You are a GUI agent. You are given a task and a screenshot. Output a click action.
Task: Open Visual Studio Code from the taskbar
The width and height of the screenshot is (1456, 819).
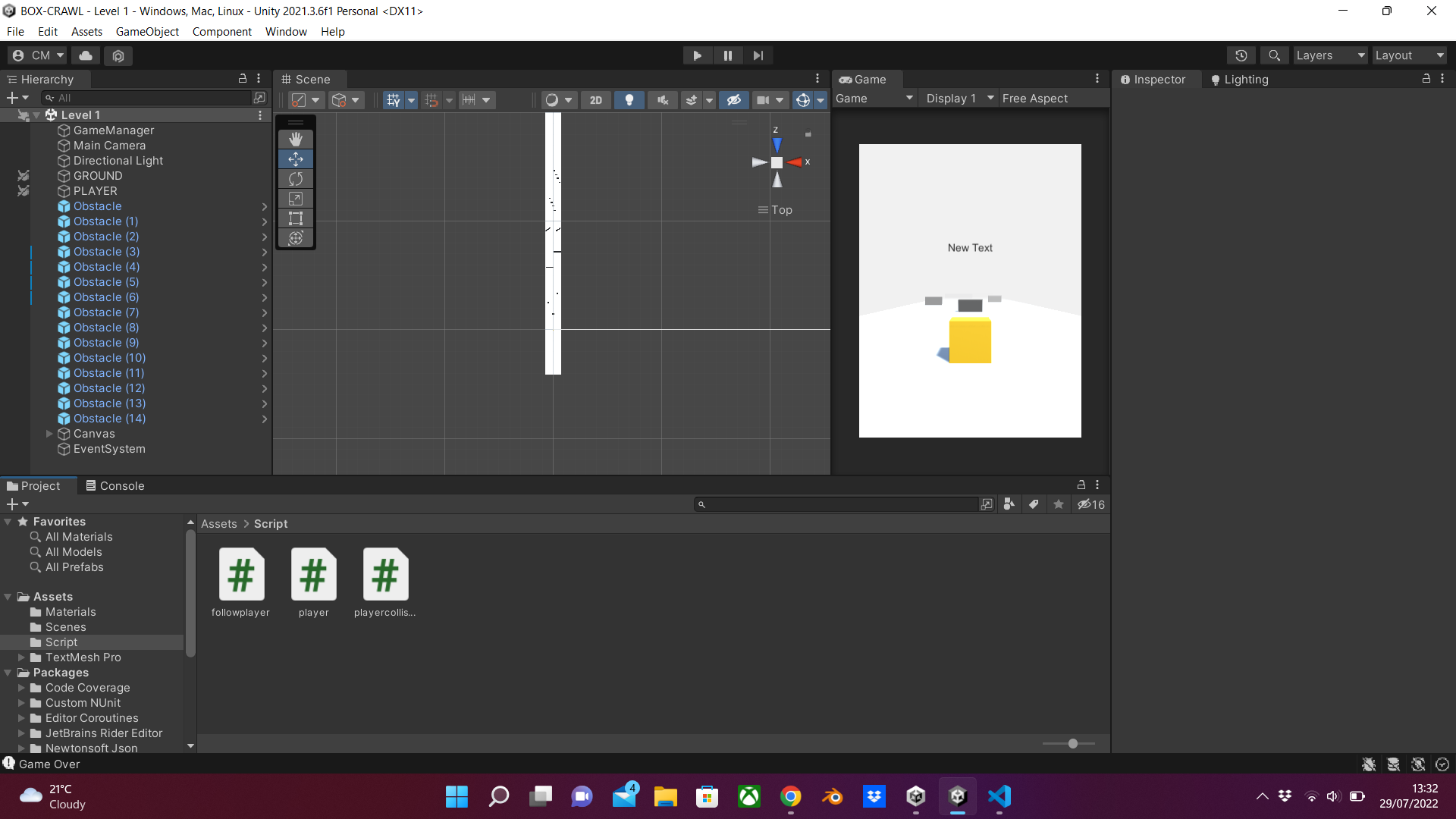coord(999,796)
